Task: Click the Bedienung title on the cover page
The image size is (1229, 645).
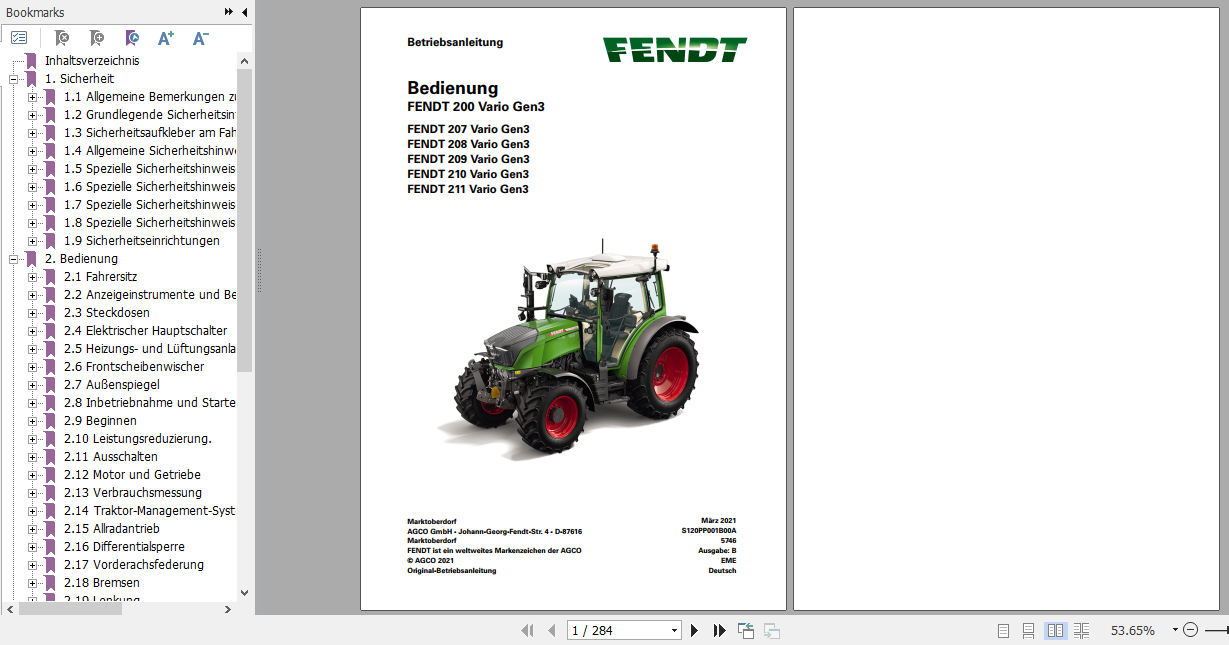Action: click(452, 88)
